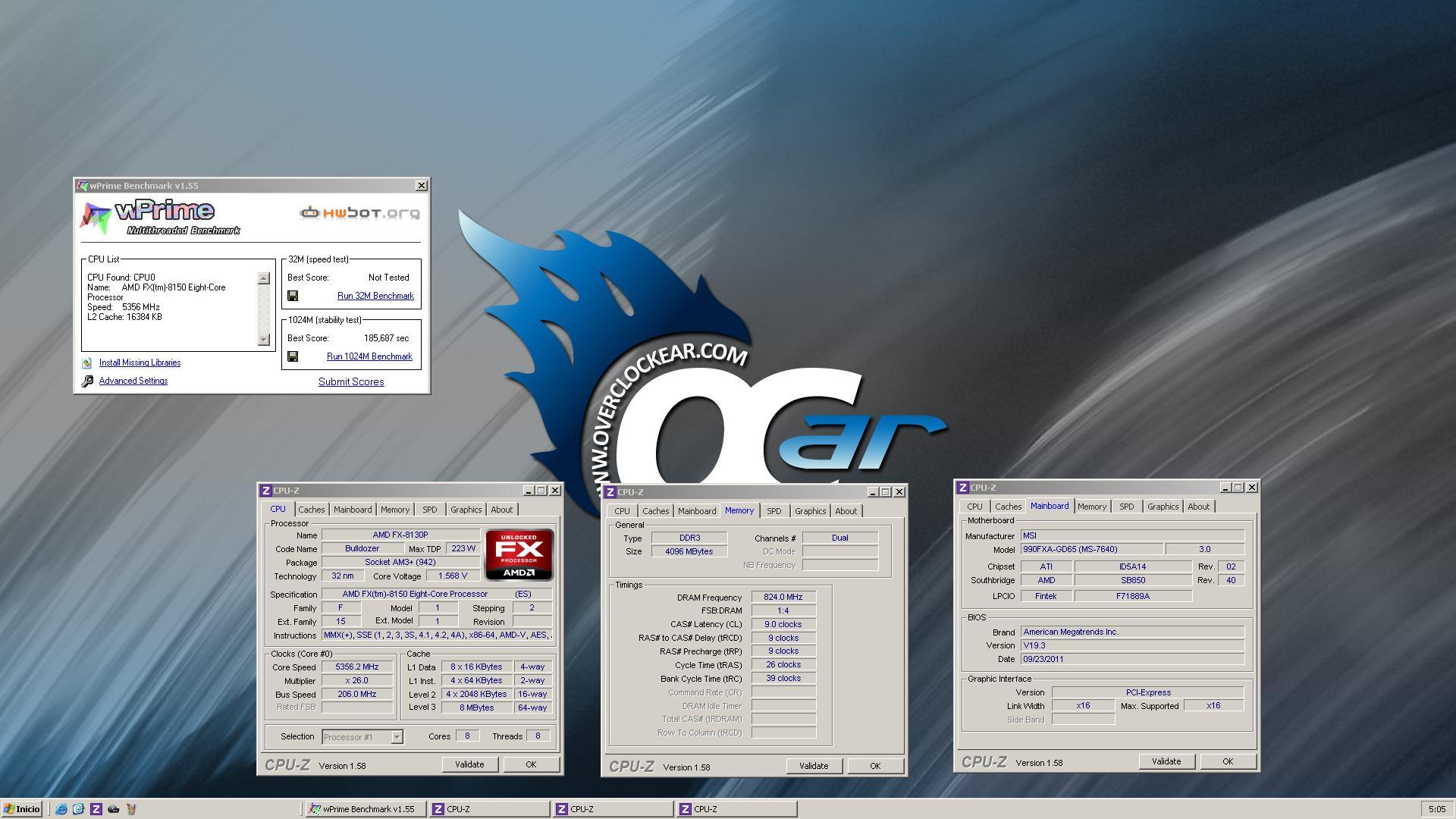Click the motherboard Model 990FXA-GD65 (MS-7640)

click(x=1092, y=549)
